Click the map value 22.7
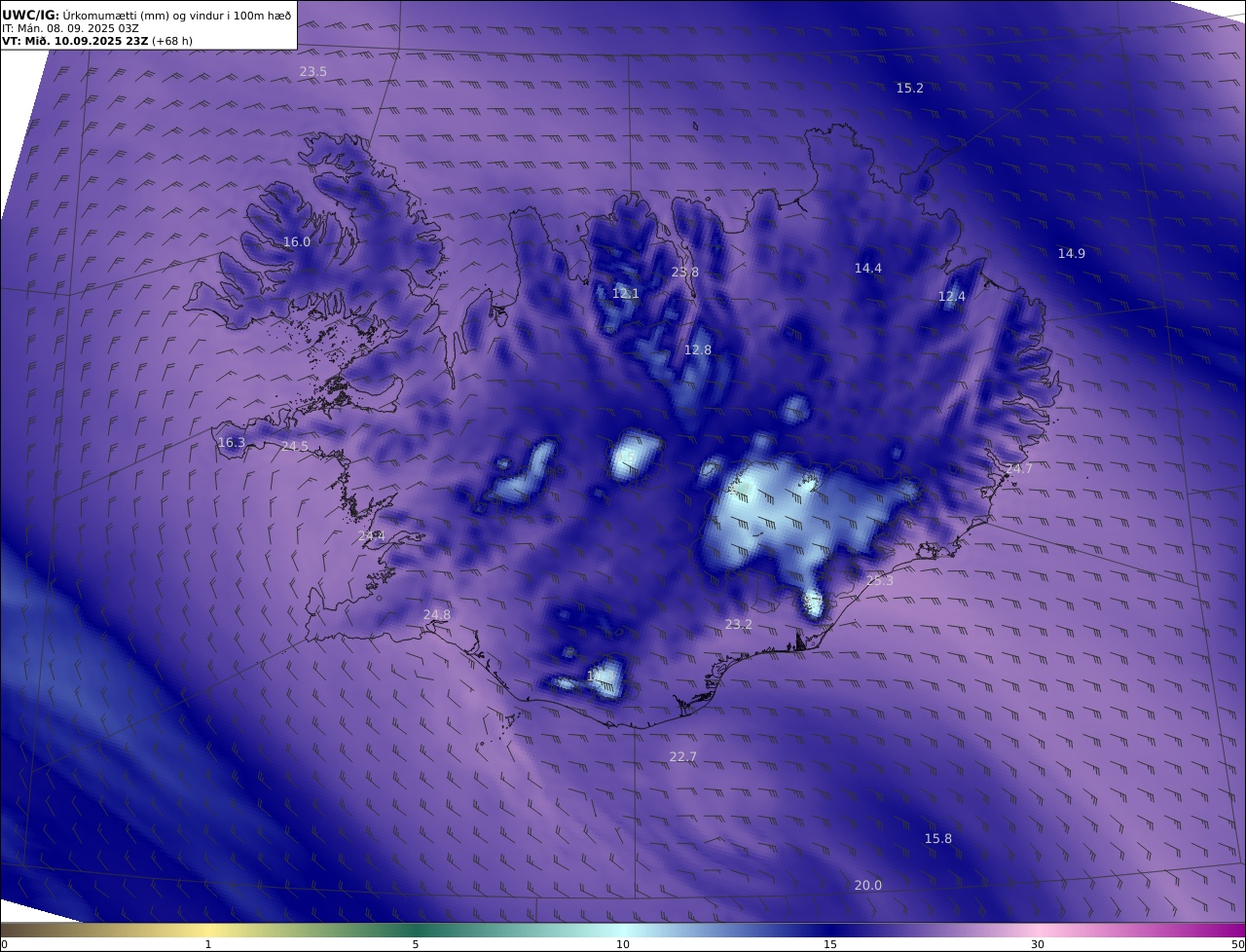 (682, 757)
